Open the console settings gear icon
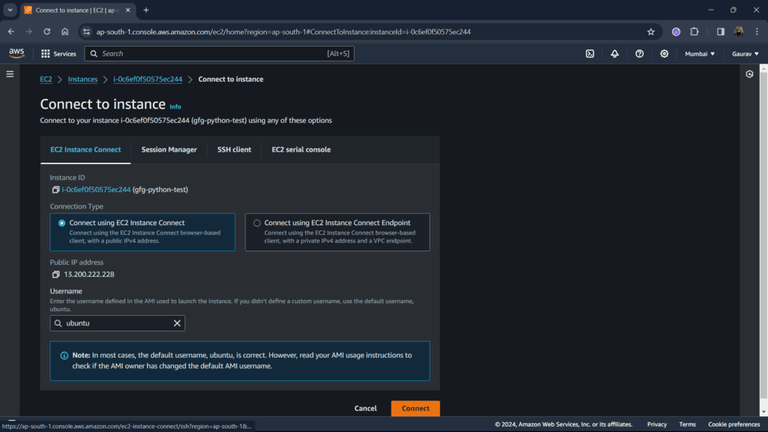Screen dimensions: 768x432 tap(664, 54)
